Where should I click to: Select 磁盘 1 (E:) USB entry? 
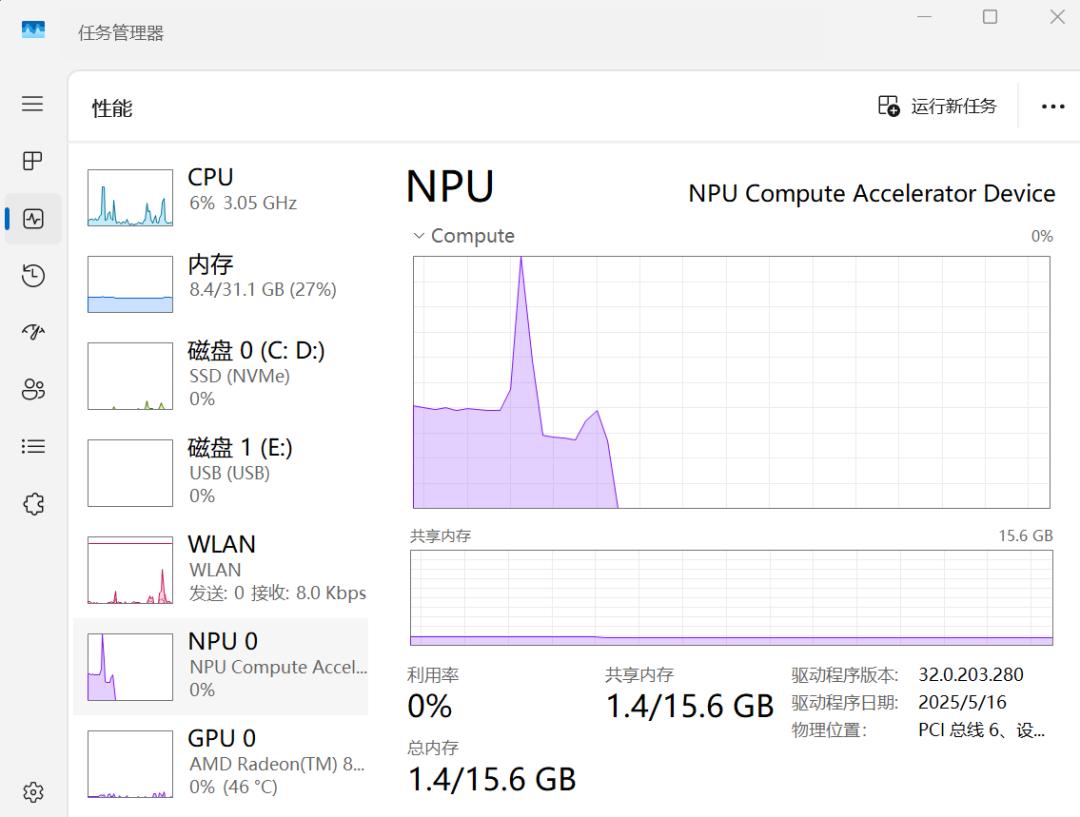click(x=220, y=473)
